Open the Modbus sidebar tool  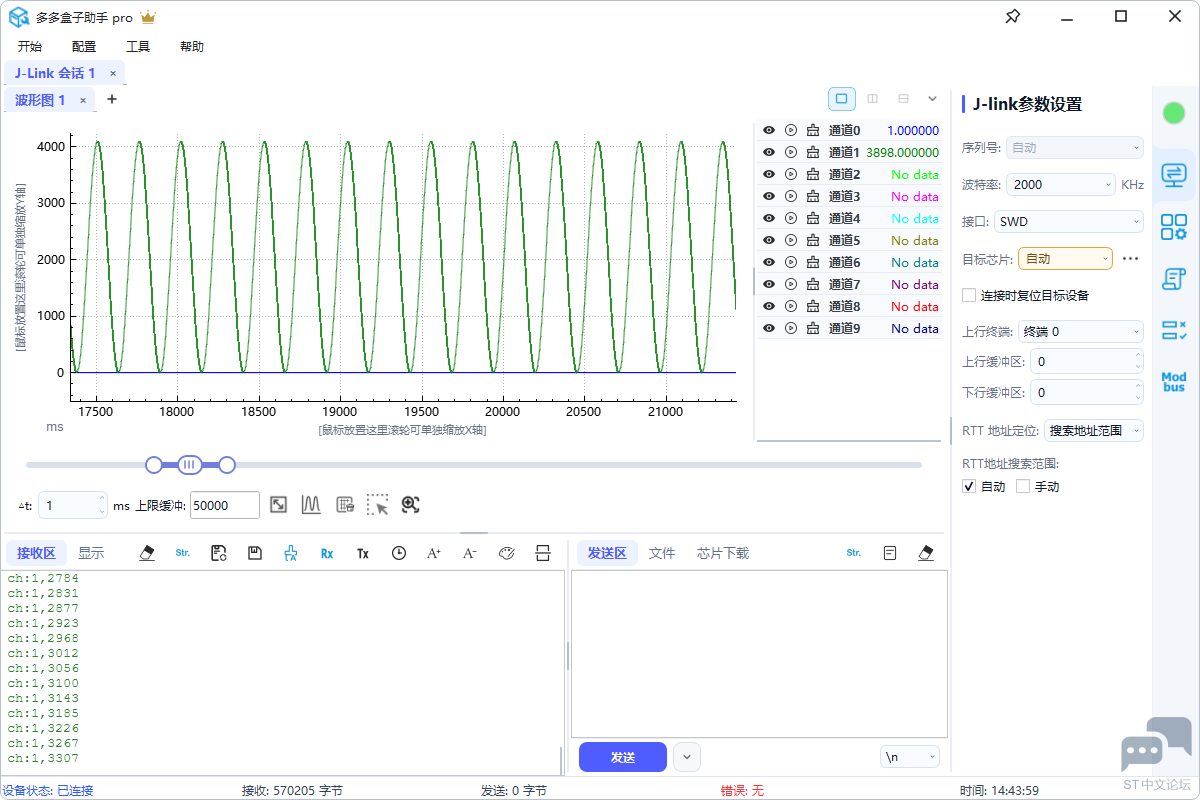(x=1174, y=382)
